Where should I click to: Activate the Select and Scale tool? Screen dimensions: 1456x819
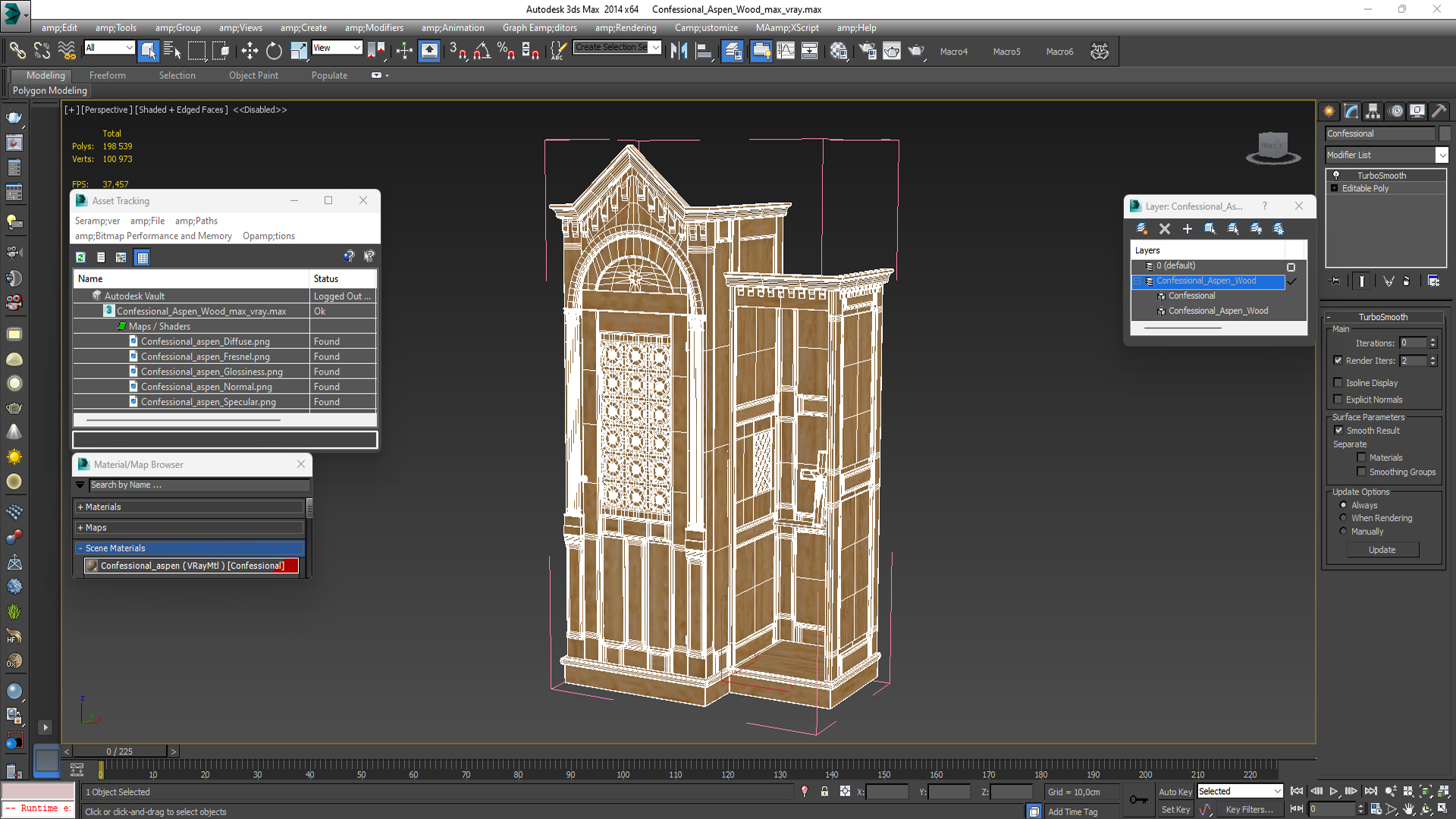pos(299,51)
